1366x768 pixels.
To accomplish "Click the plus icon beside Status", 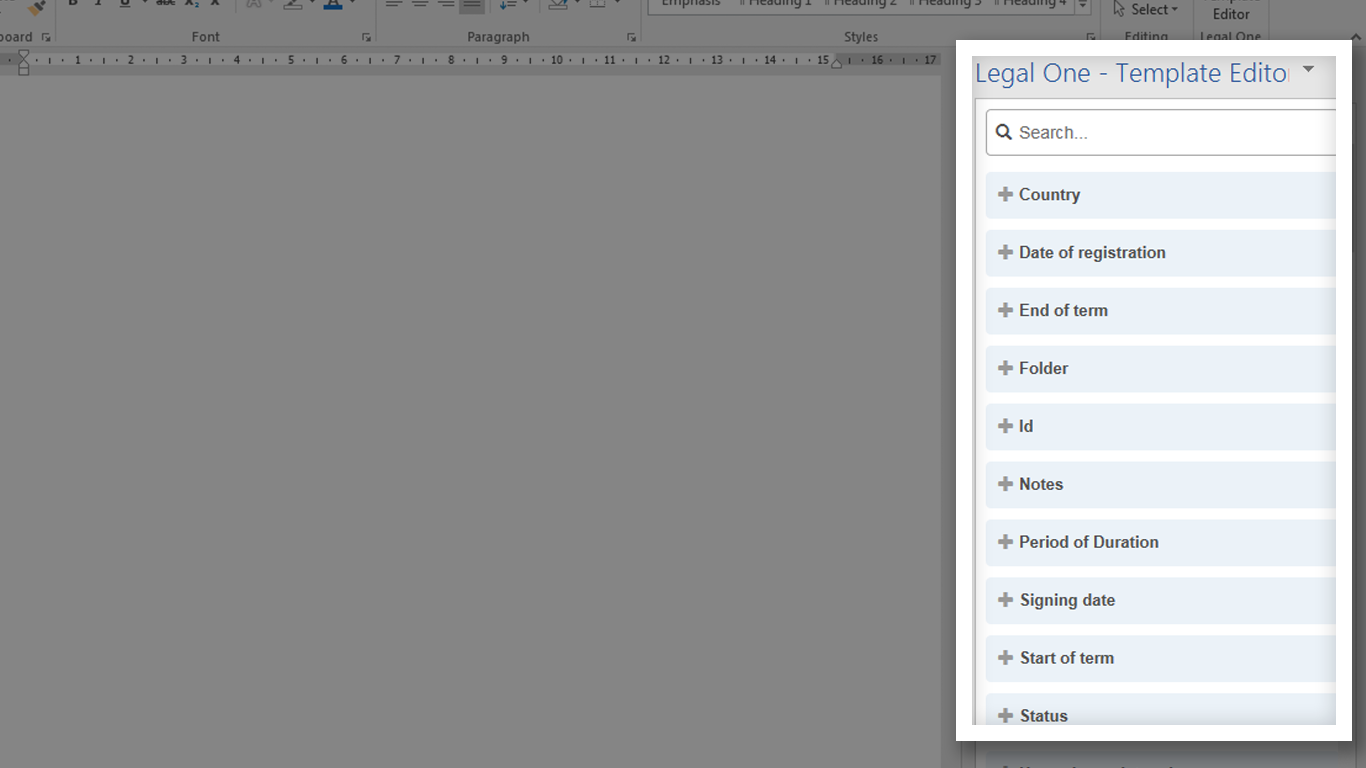I will (x=1006, y=716).
